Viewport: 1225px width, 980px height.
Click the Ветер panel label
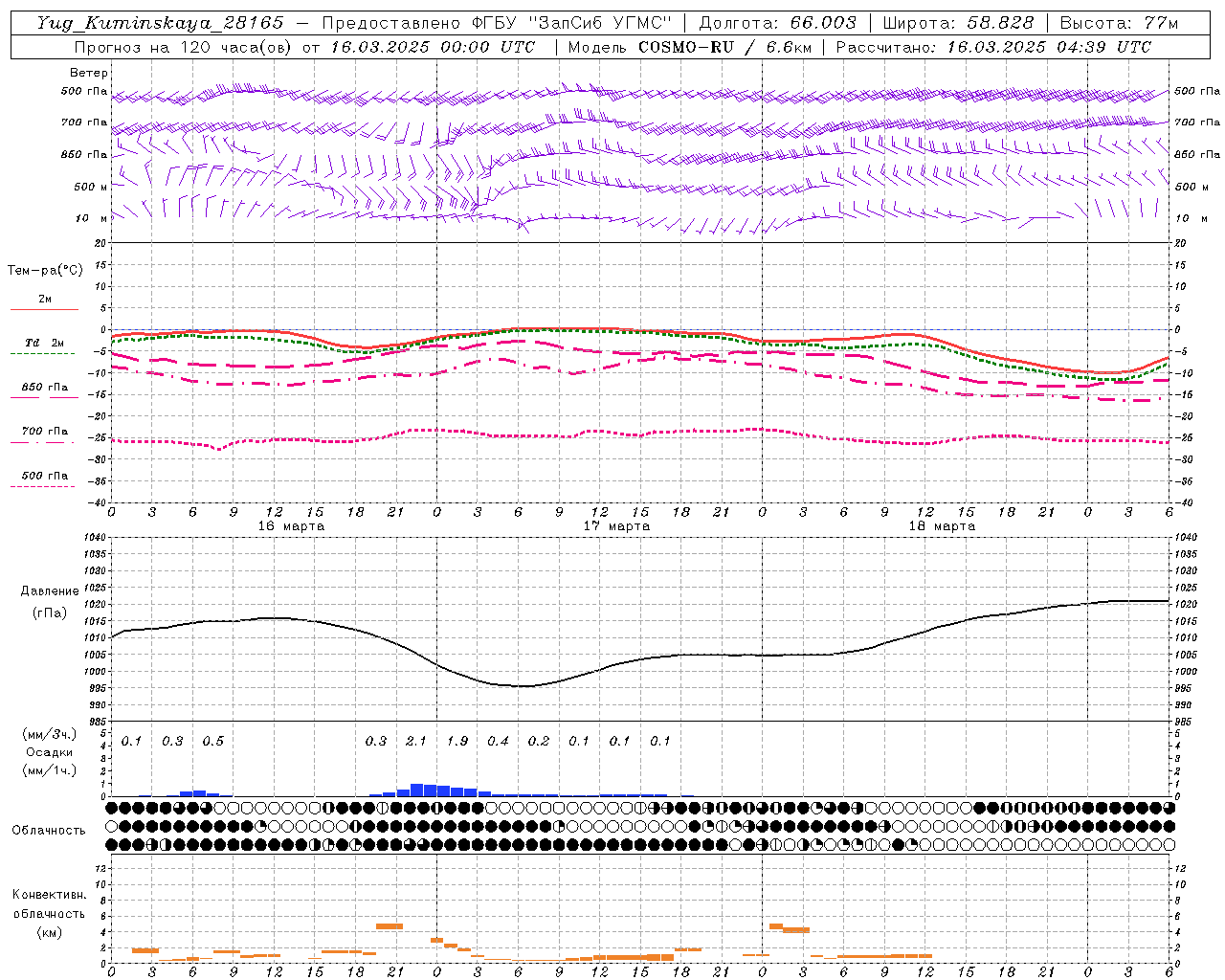click(89, 73)
